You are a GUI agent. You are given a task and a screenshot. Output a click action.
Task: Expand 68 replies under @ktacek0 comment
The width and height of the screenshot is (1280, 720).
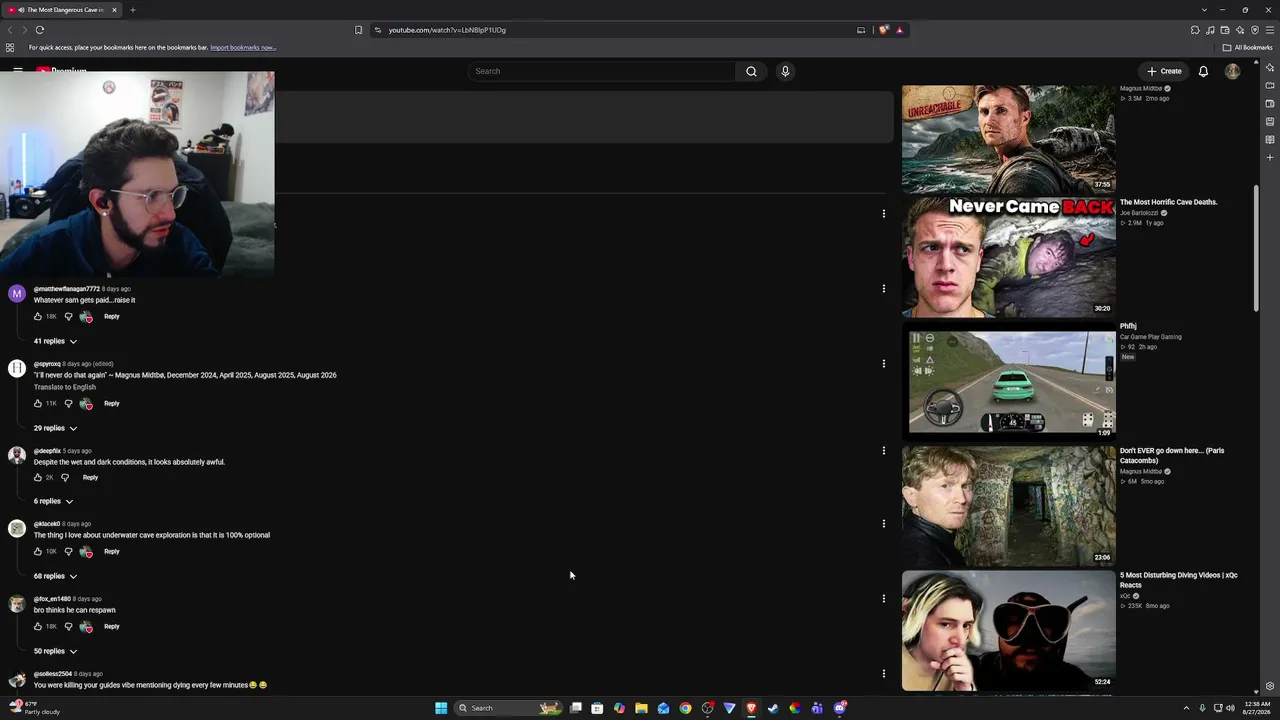[55, 577]
